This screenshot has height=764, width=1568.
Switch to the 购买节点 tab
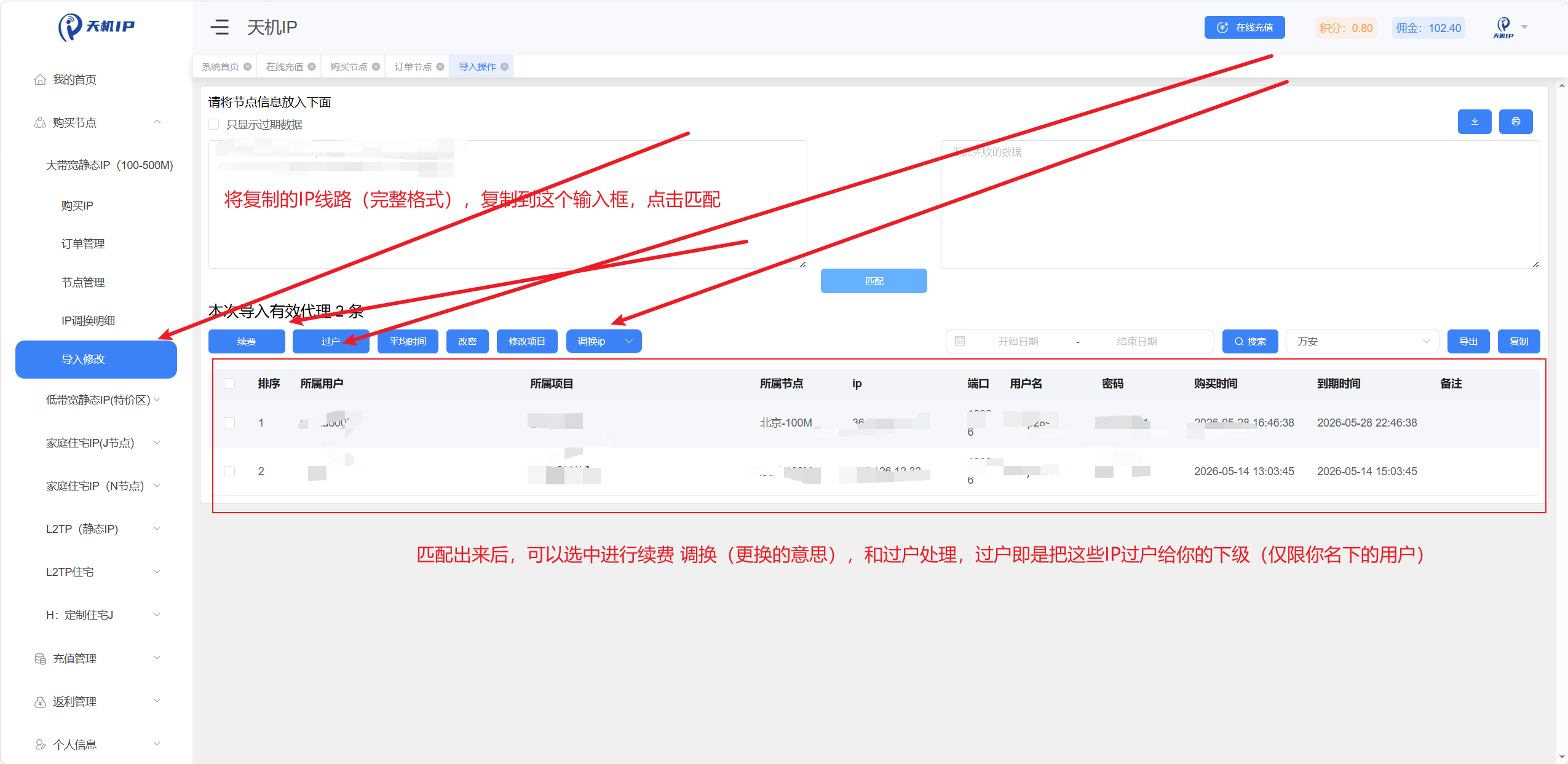(349, 67)
